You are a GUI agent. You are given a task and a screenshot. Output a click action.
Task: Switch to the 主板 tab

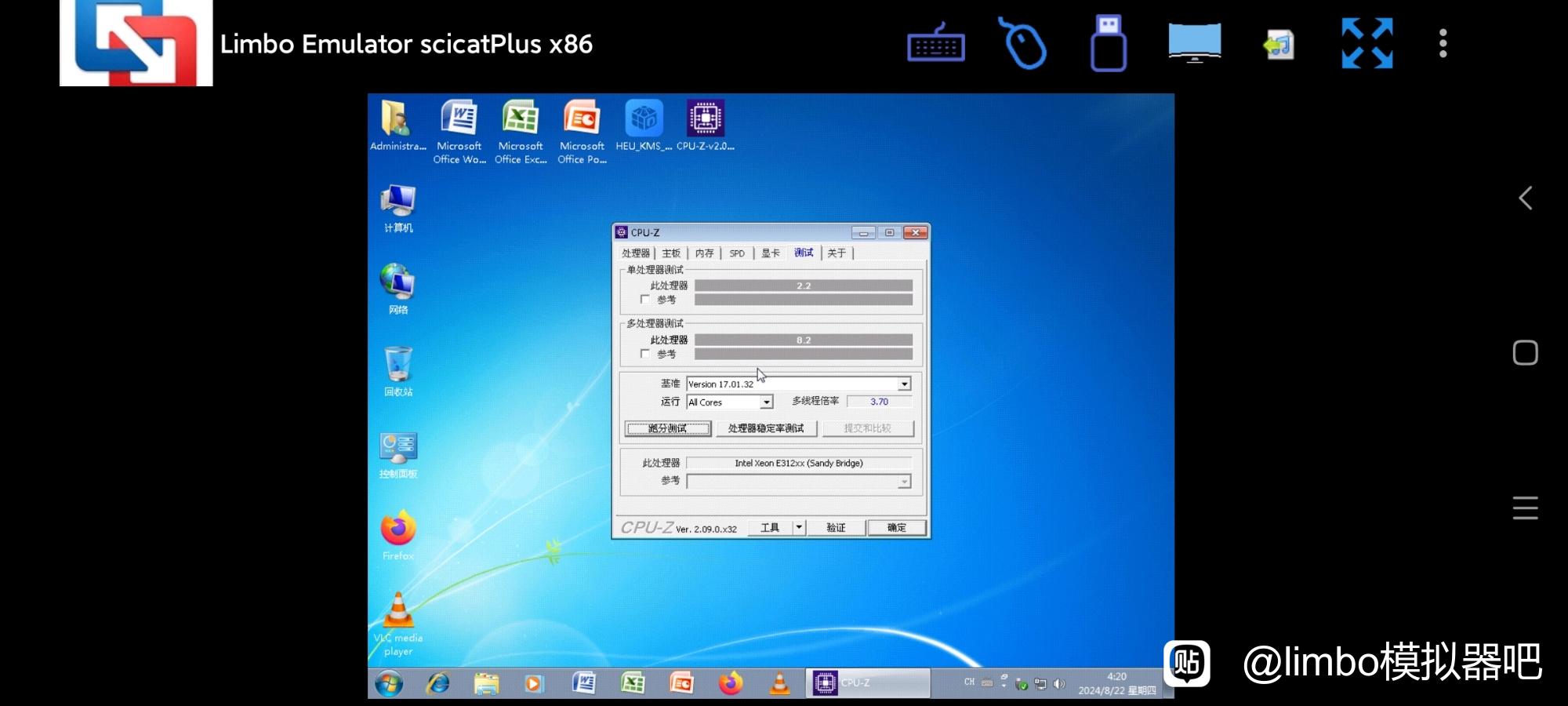(x=671, y=253)
